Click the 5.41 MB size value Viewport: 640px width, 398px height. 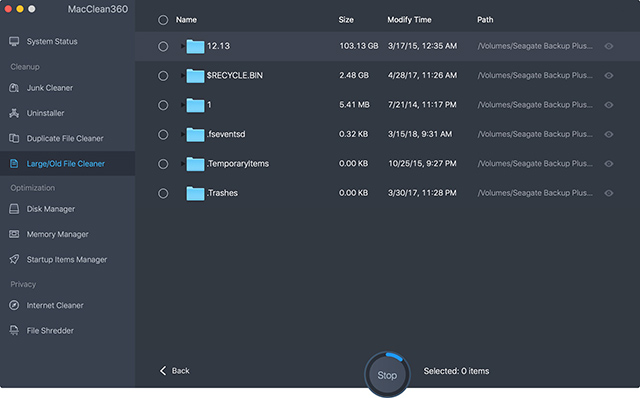354,105
